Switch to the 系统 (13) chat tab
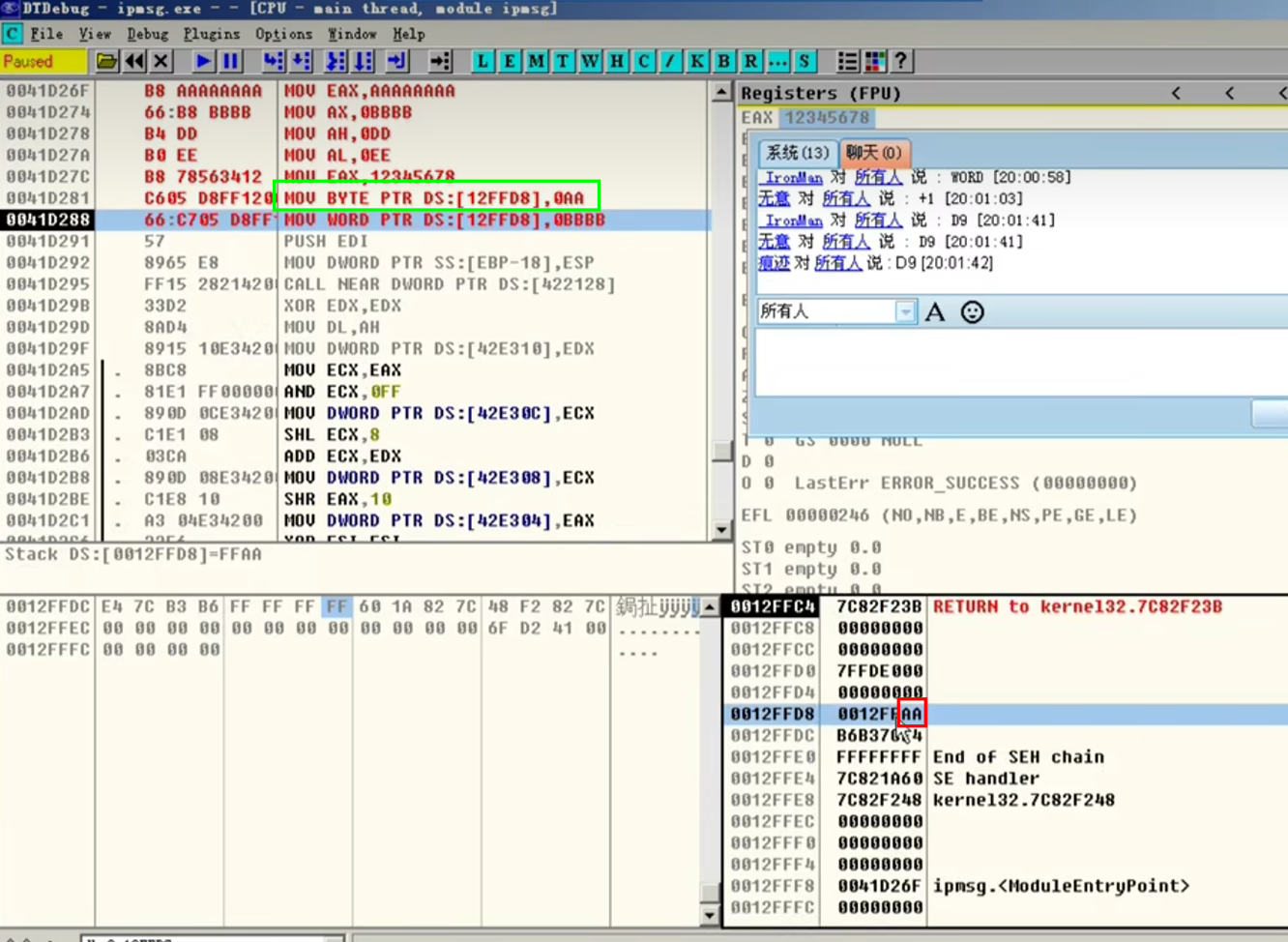This screenshot has width=1288, height=942. pos(798,153)
